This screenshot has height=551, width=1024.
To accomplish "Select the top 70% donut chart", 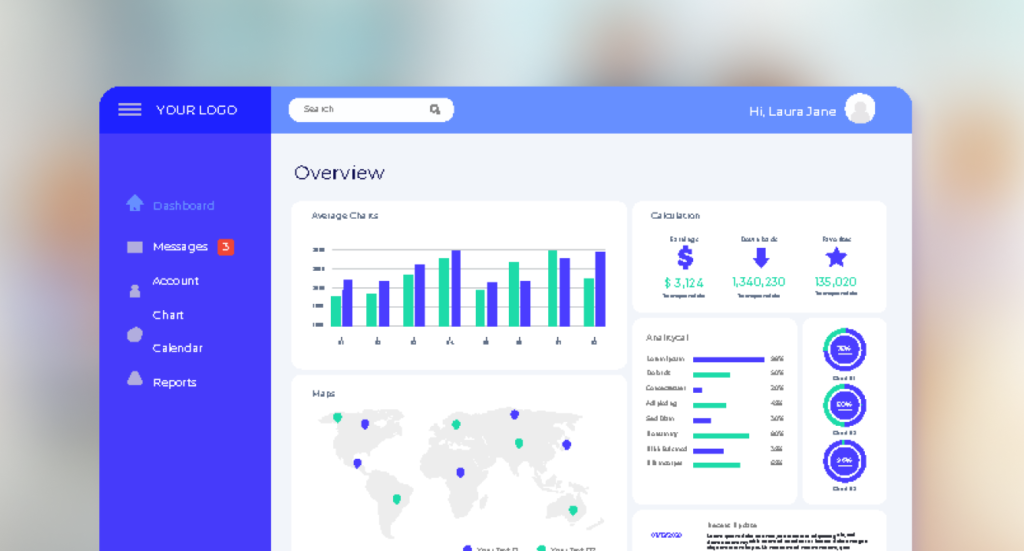I will (844, 350).
